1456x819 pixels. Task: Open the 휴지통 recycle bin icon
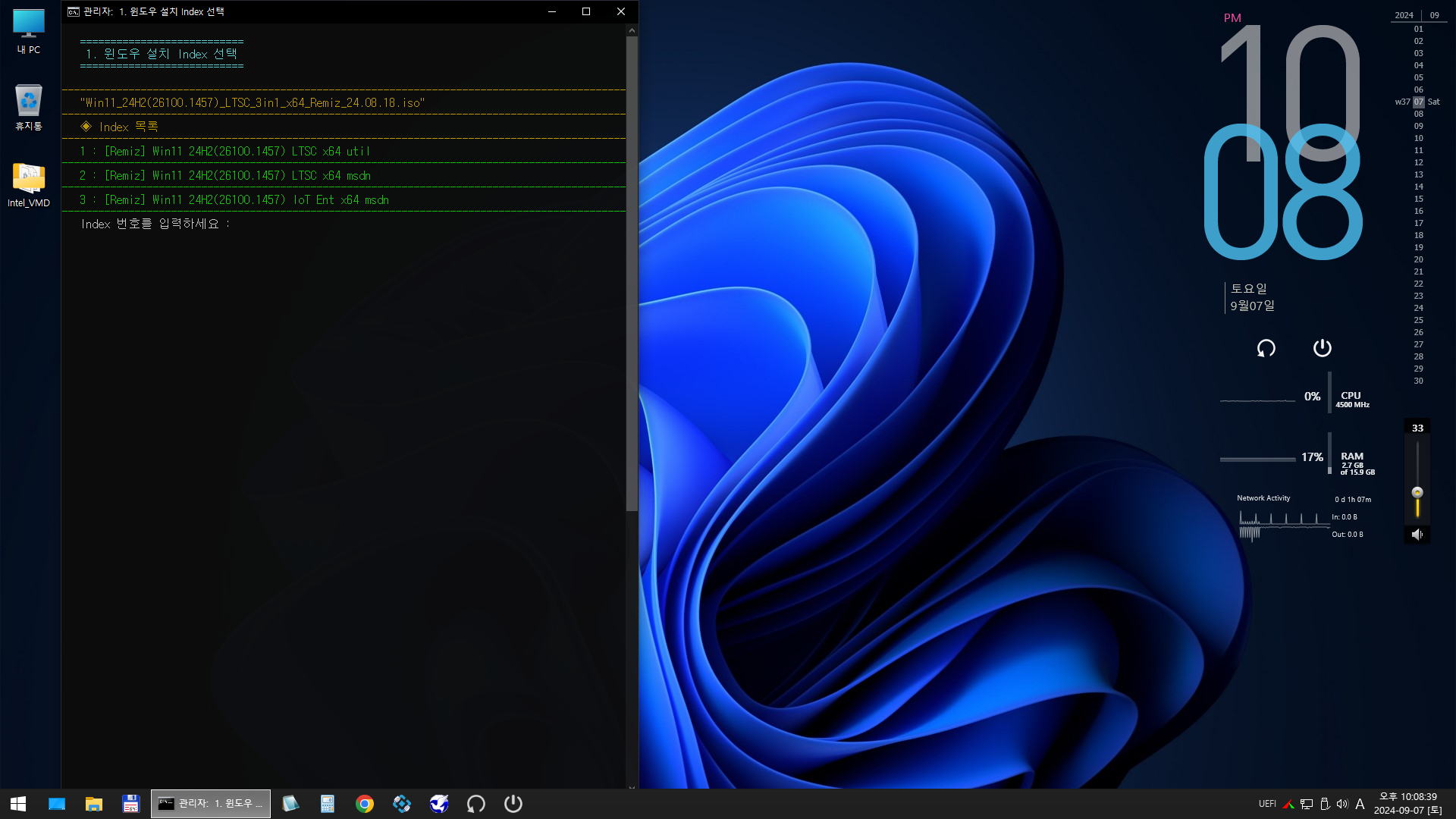[x=29, y=107]
